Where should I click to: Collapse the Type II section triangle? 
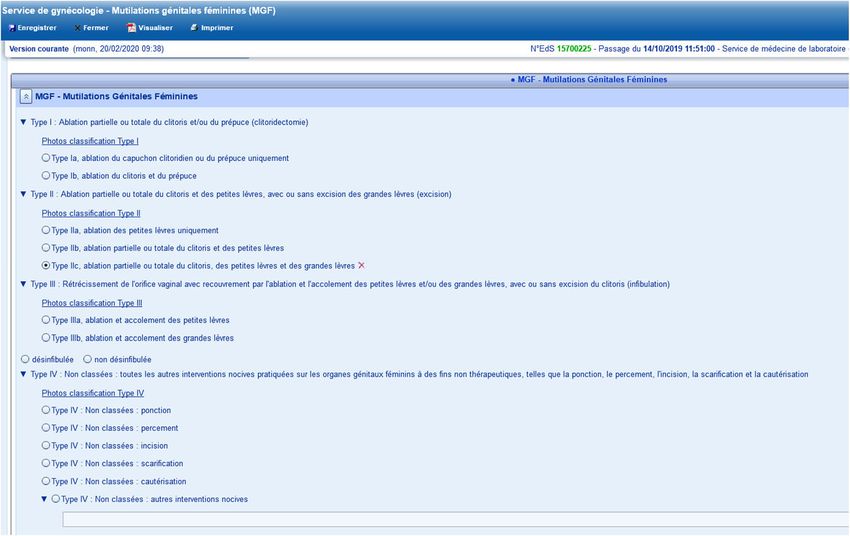click(x=23, y=194)
